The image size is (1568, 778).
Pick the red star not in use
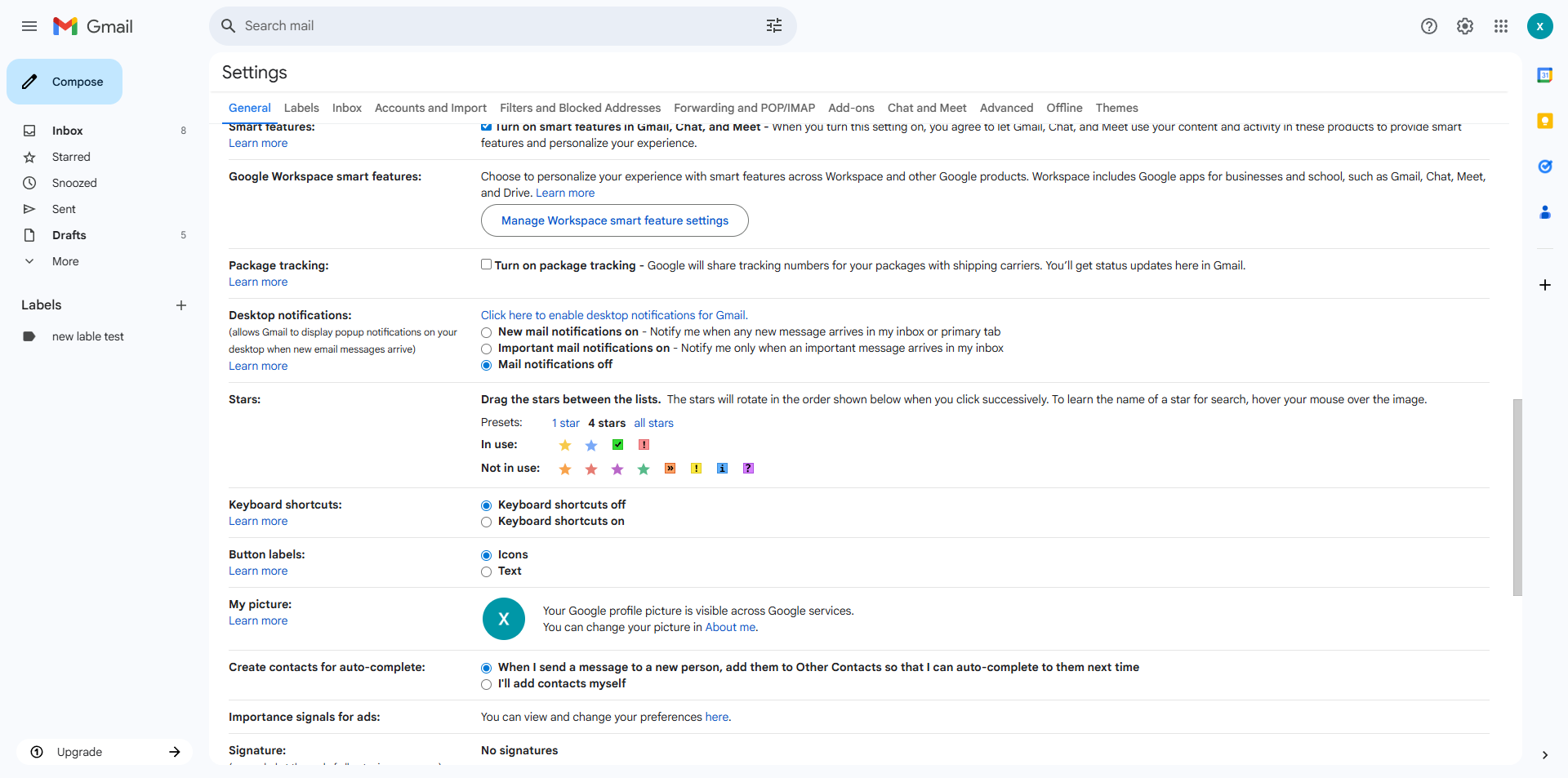(591, 469)
